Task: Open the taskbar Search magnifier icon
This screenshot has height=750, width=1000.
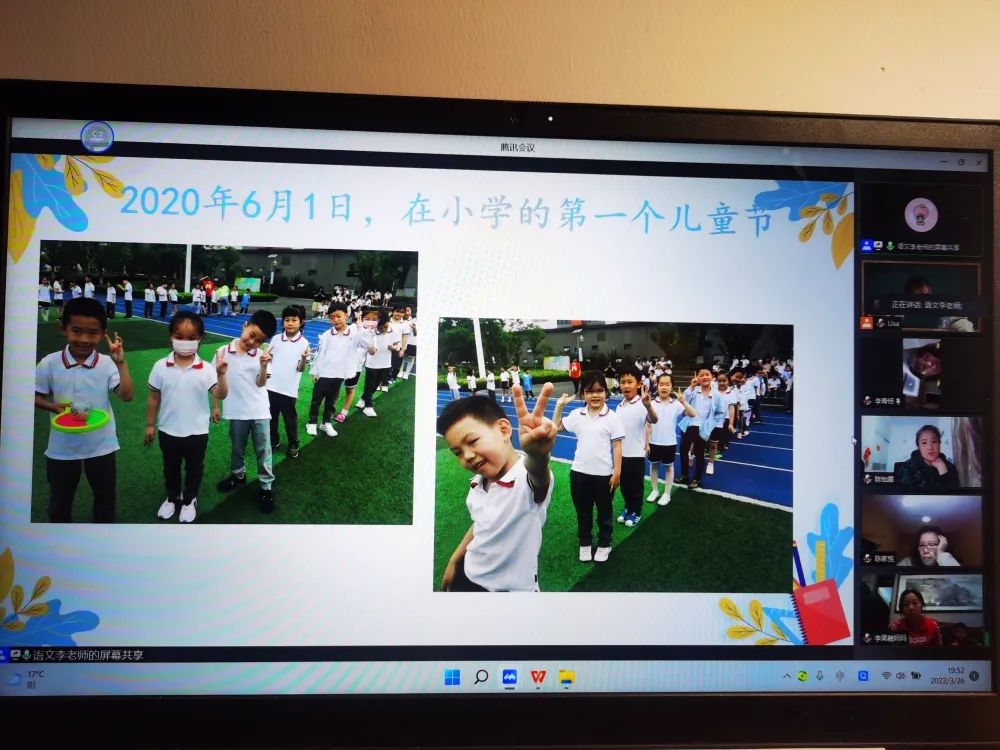Action: point(481,677)
